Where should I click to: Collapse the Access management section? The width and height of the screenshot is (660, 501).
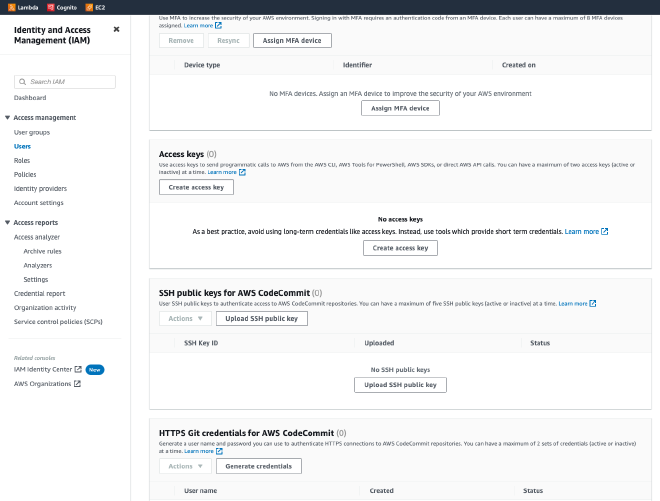(8, 118)
